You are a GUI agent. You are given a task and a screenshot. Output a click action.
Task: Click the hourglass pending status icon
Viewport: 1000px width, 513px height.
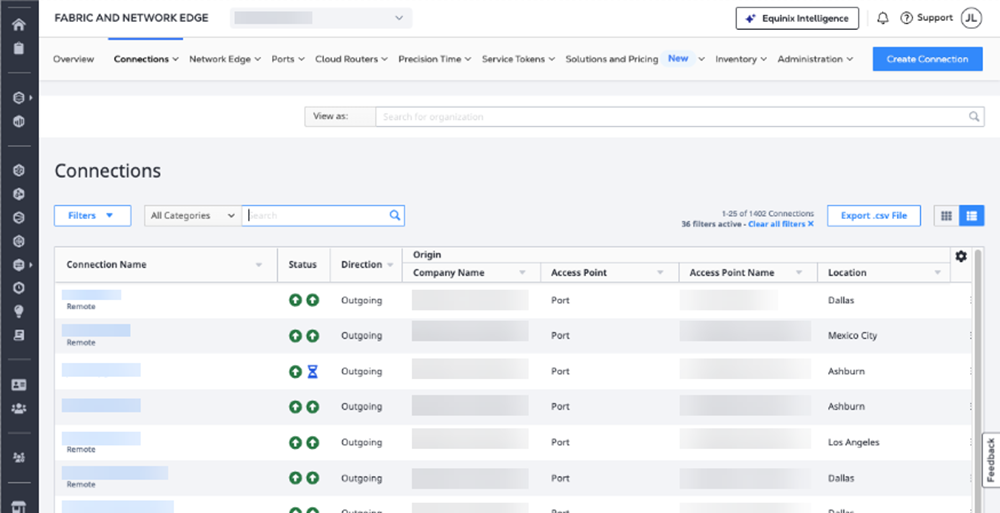[x=312, y=371]
